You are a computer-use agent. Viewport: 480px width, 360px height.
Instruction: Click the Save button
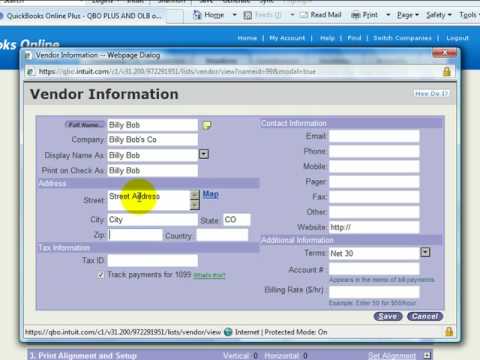388,316
